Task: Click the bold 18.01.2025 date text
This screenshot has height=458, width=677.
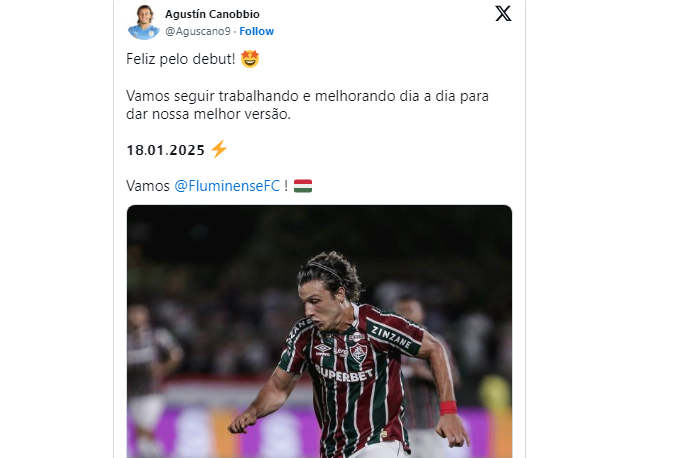Action: [165, 150]
